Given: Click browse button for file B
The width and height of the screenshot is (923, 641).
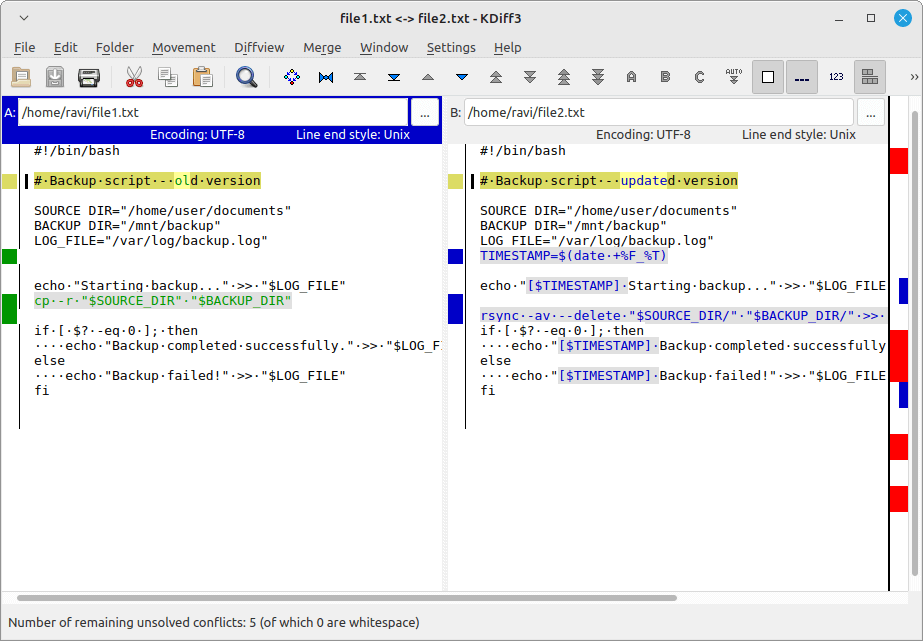Looking at the screenshot, I should pyautogui.click(x=870, y=113).
